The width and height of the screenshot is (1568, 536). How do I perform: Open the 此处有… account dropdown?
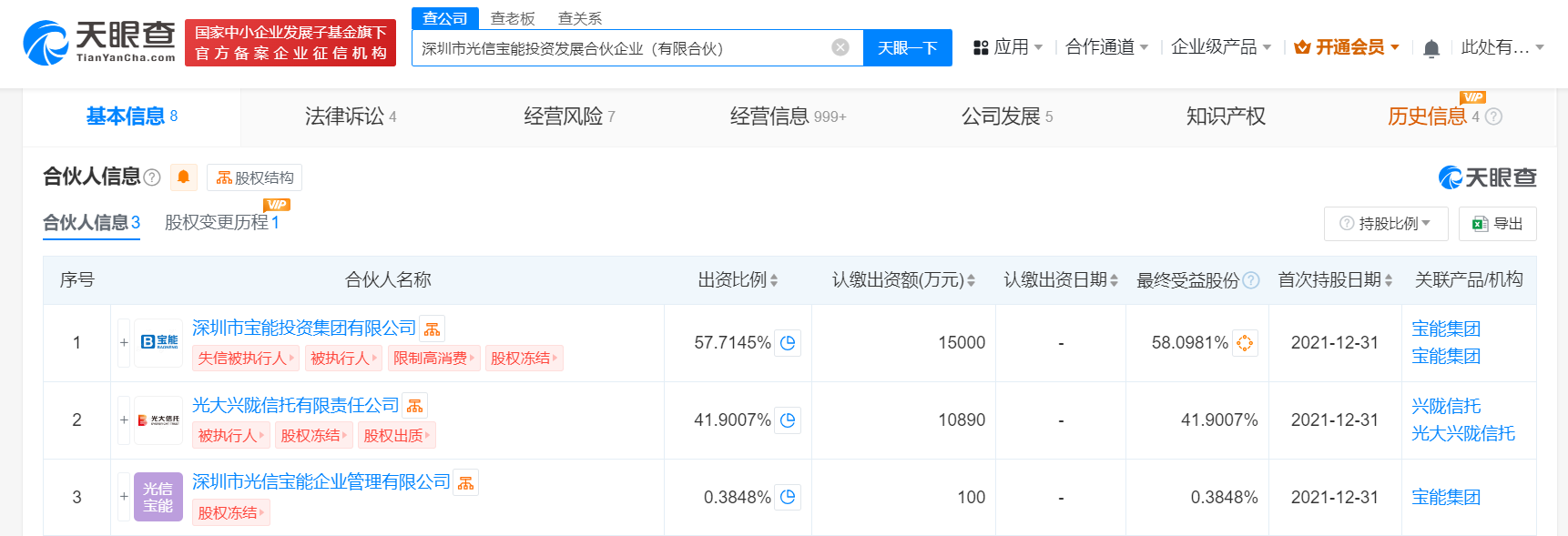(1502, 47)
